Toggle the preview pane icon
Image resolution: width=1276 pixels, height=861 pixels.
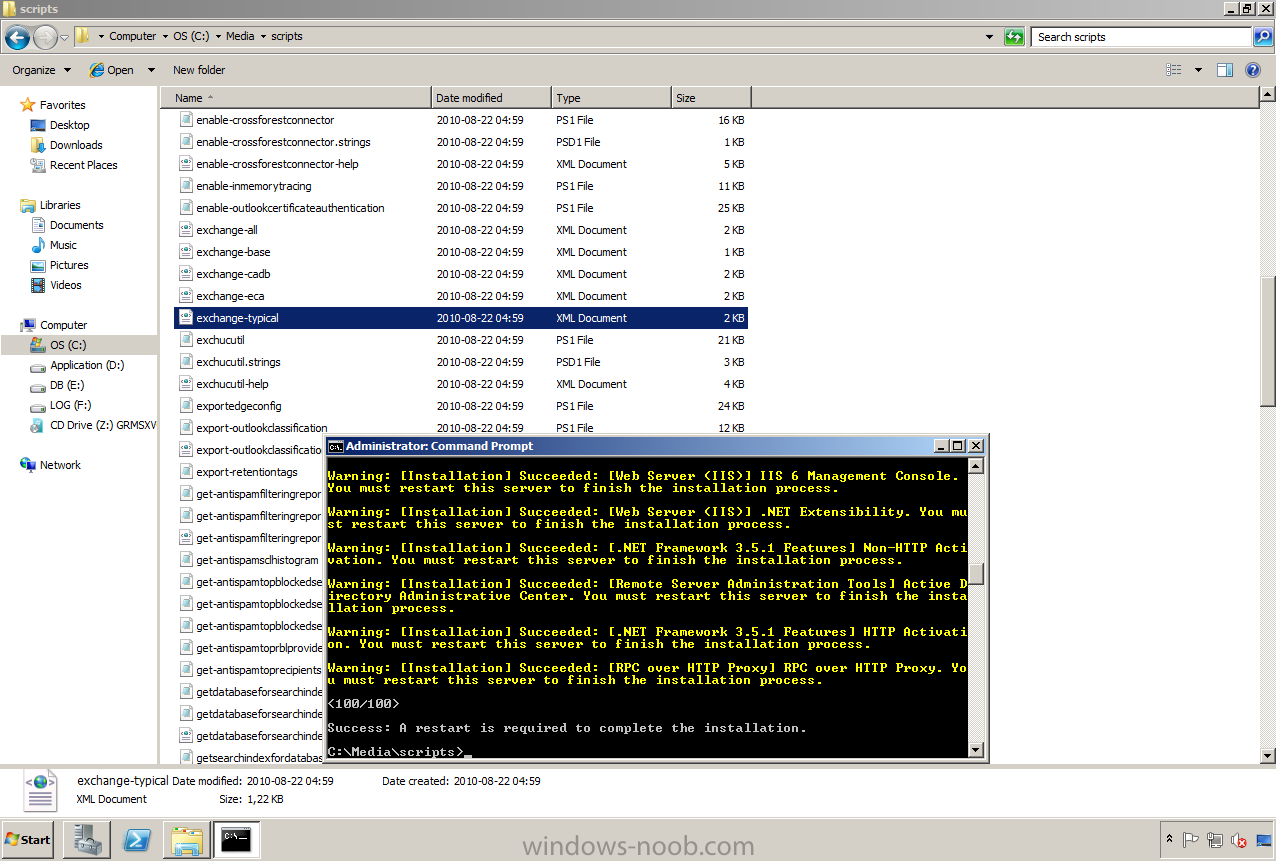coord(1225,70)
